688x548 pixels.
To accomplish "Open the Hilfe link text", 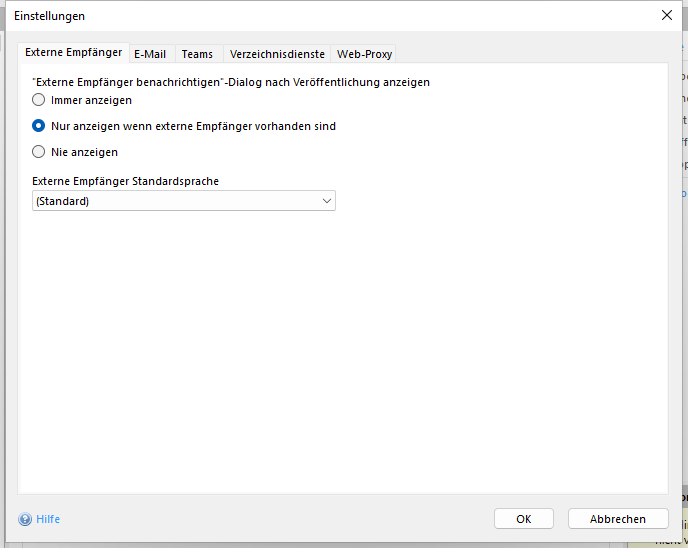I will 48,519.
